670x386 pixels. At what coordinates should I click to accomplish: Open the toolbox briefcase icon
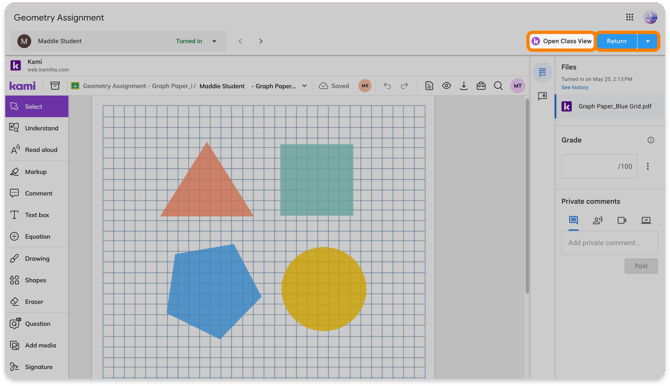(x=481, y=86)
